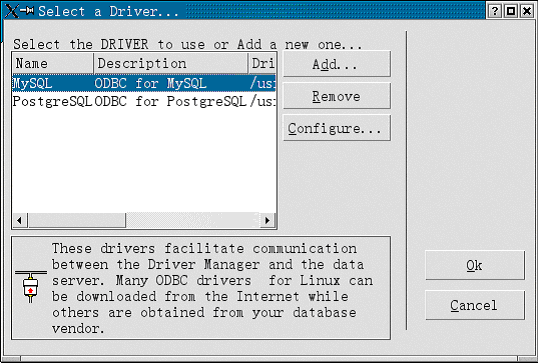This screenshot has height=363, width=538.
Task: Click the help question mark title bar button
Action: [x=494, y=11]
